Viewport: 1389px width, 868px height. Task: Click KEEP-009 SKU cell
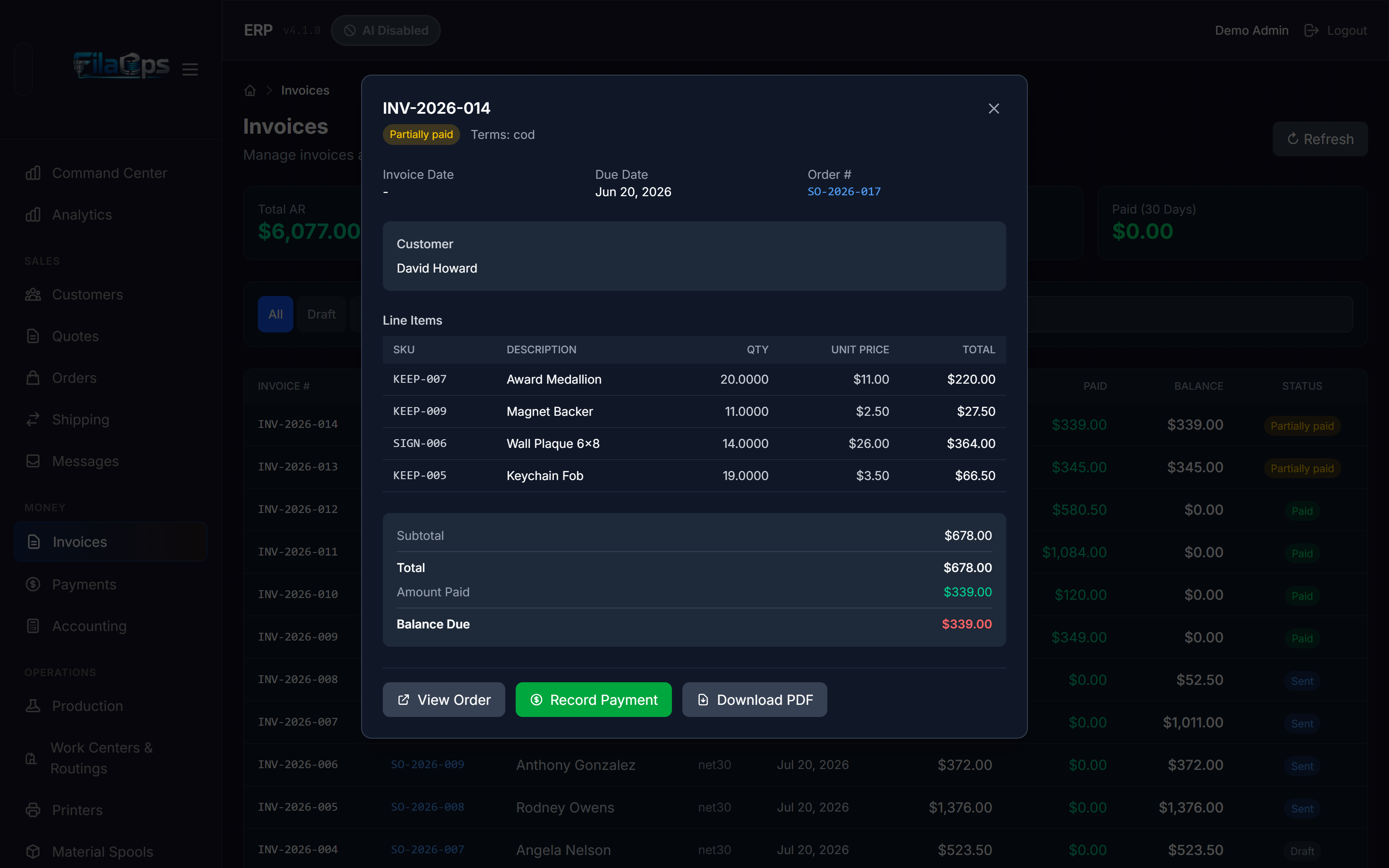(x=420, y=411)
